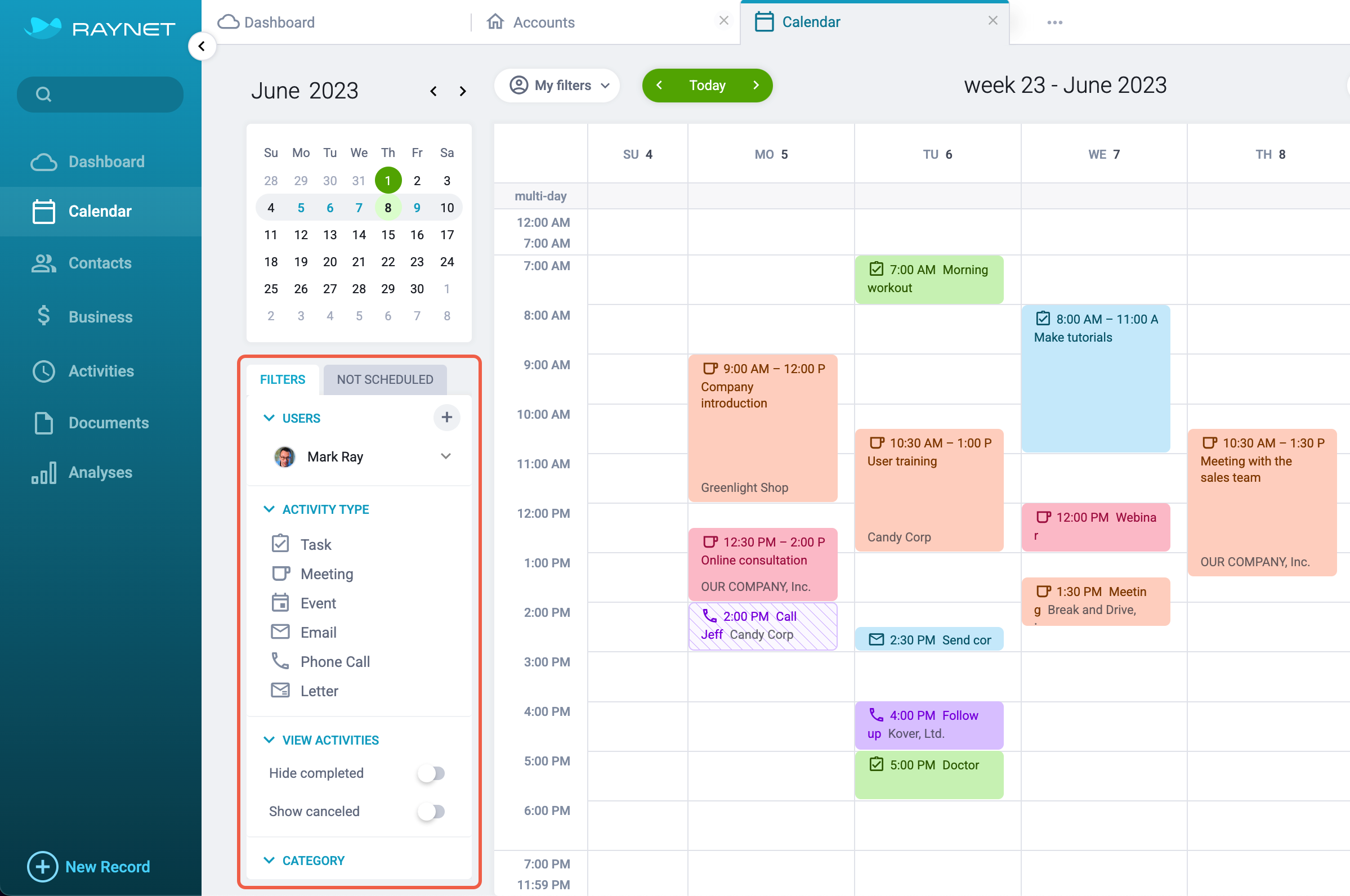Click the New Record plus icon
The image size is (1350, 896).
point(42,866)
